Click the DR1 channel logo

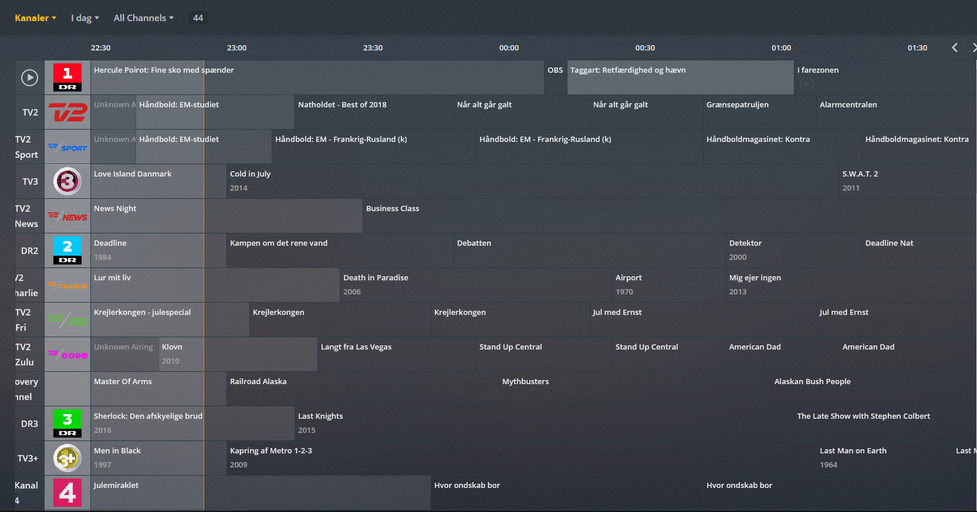pyautogui.click(x=67, y=77)
